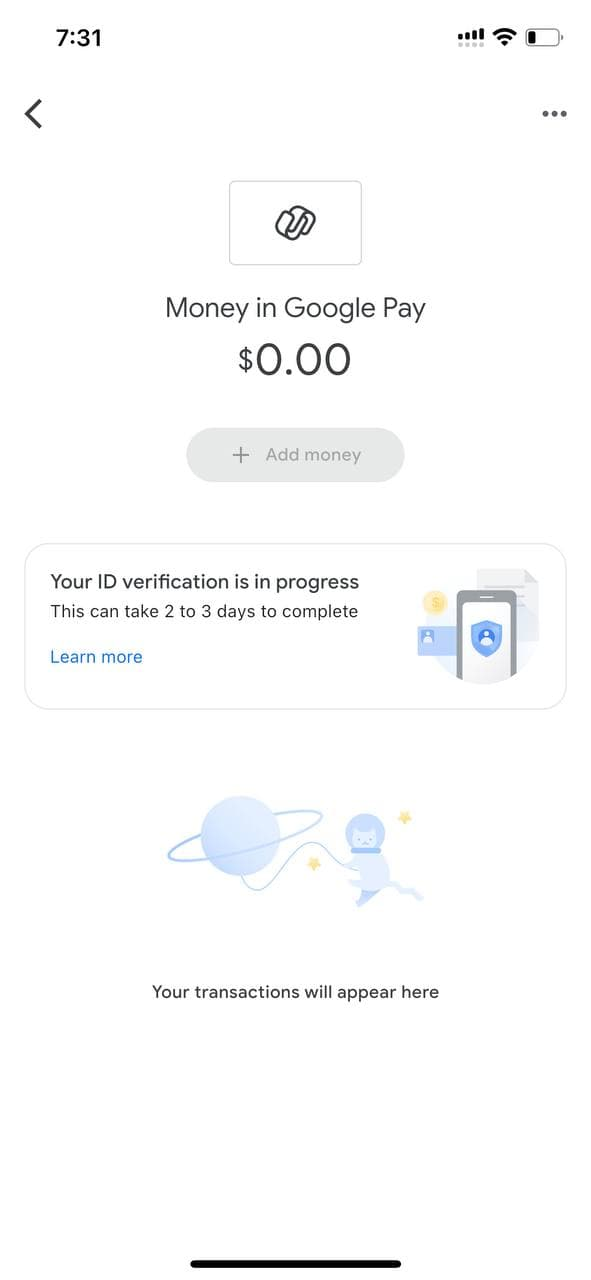Tap the ringed planet illustration
Screen dimensions: 591x1280
tap(242, 836)
